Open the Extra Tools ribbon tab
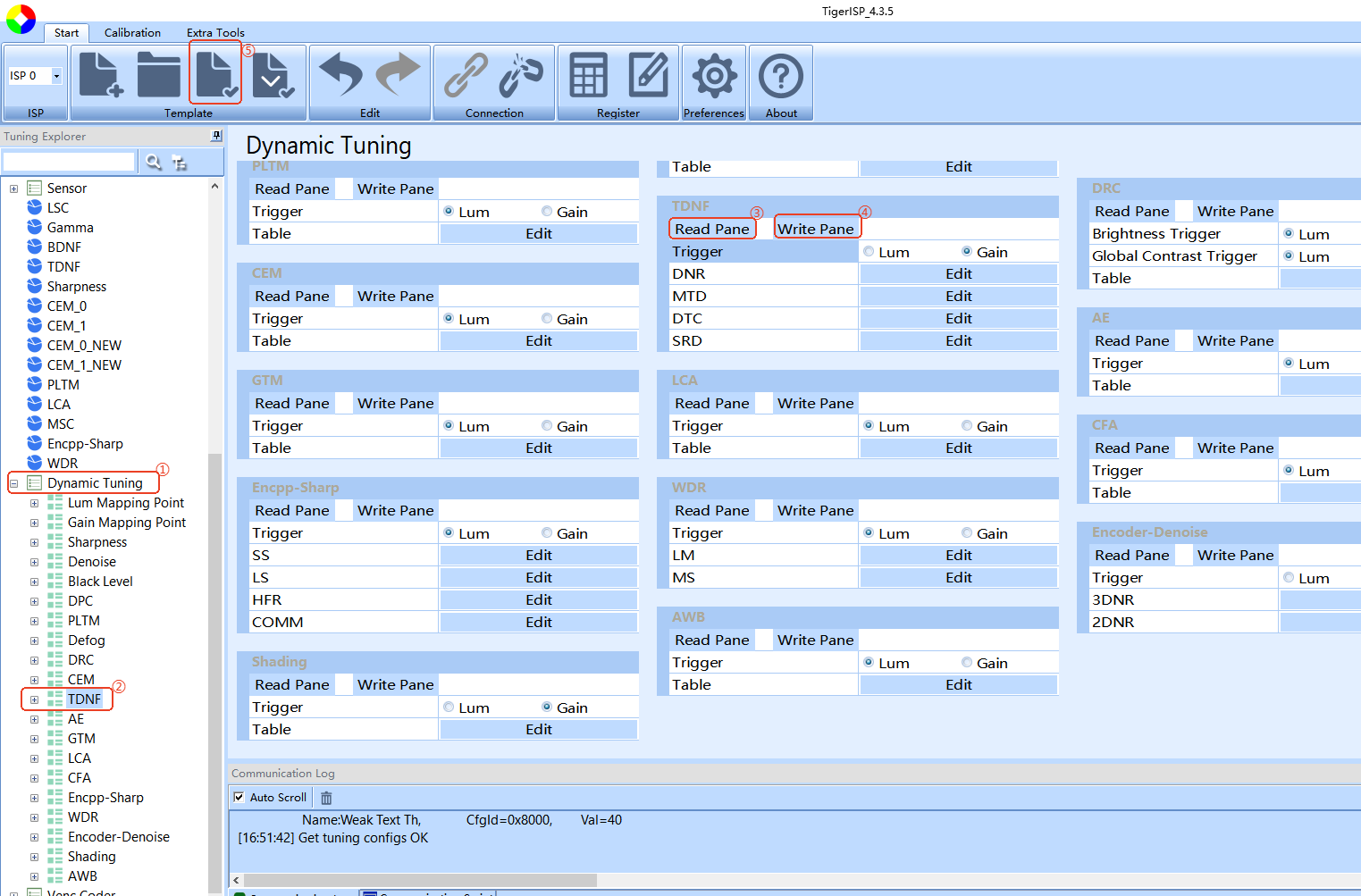This screenshot has width=1361, height=896. 215,33
